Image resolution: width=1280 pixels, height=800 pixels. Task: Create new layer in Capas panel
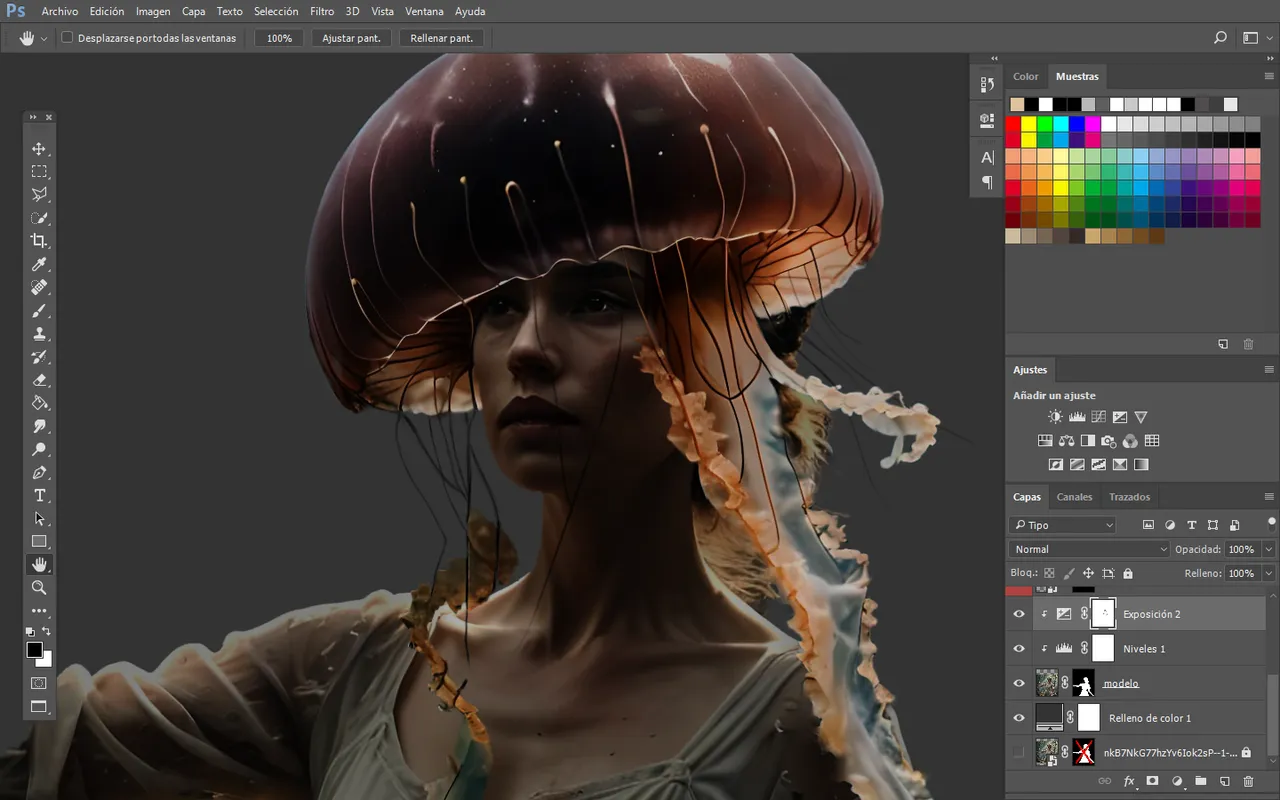[x=1224, y=781]
